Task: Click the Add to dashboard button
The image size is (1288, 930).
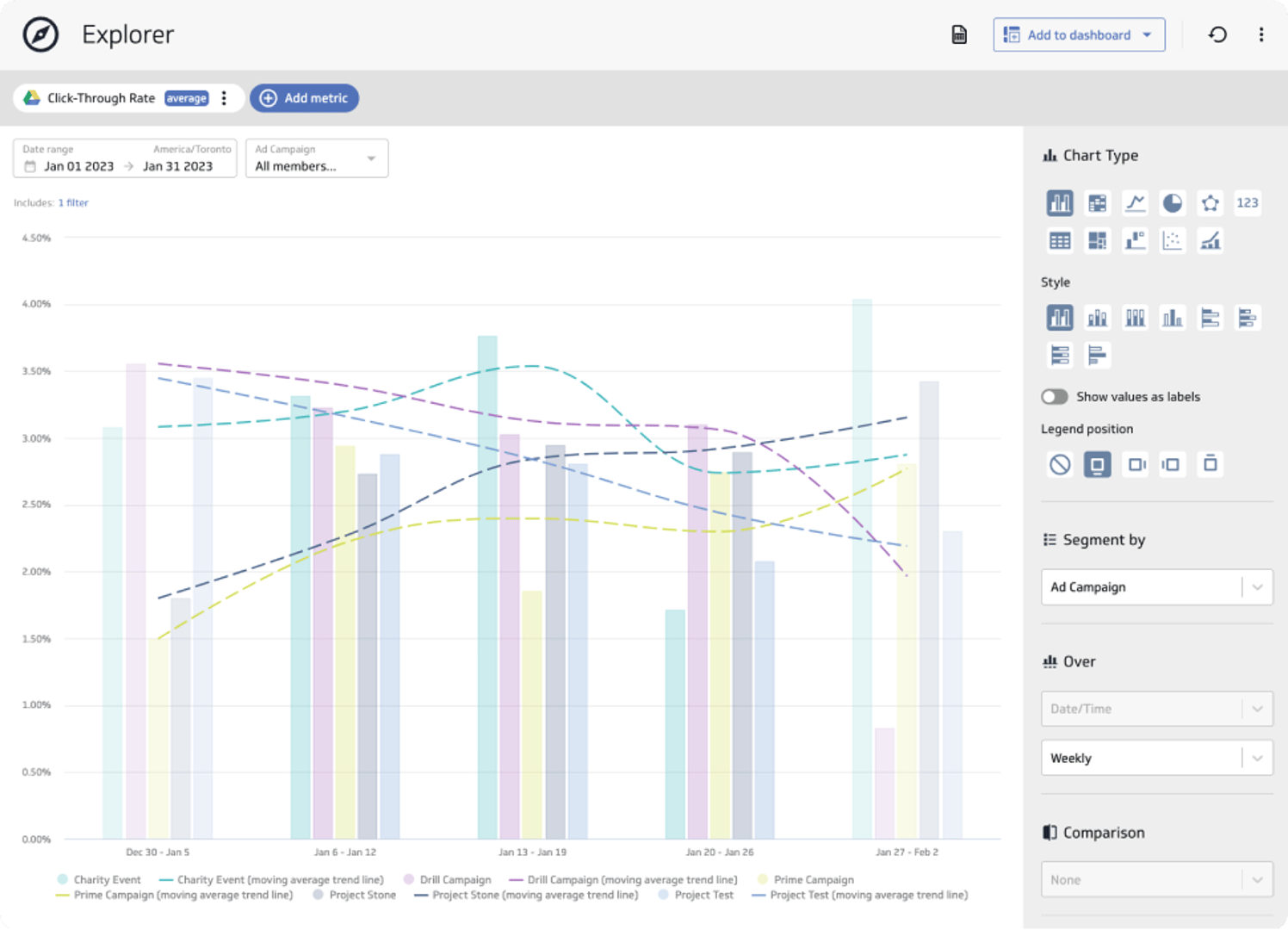Action: pyautogui.click(x=1079, y=35)
